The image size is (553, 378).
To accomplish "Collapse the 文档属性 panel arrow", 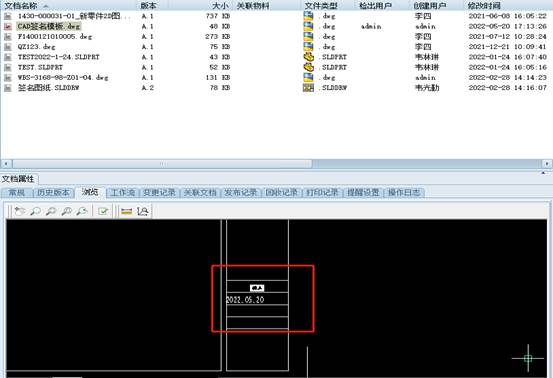I will [543, 173].
